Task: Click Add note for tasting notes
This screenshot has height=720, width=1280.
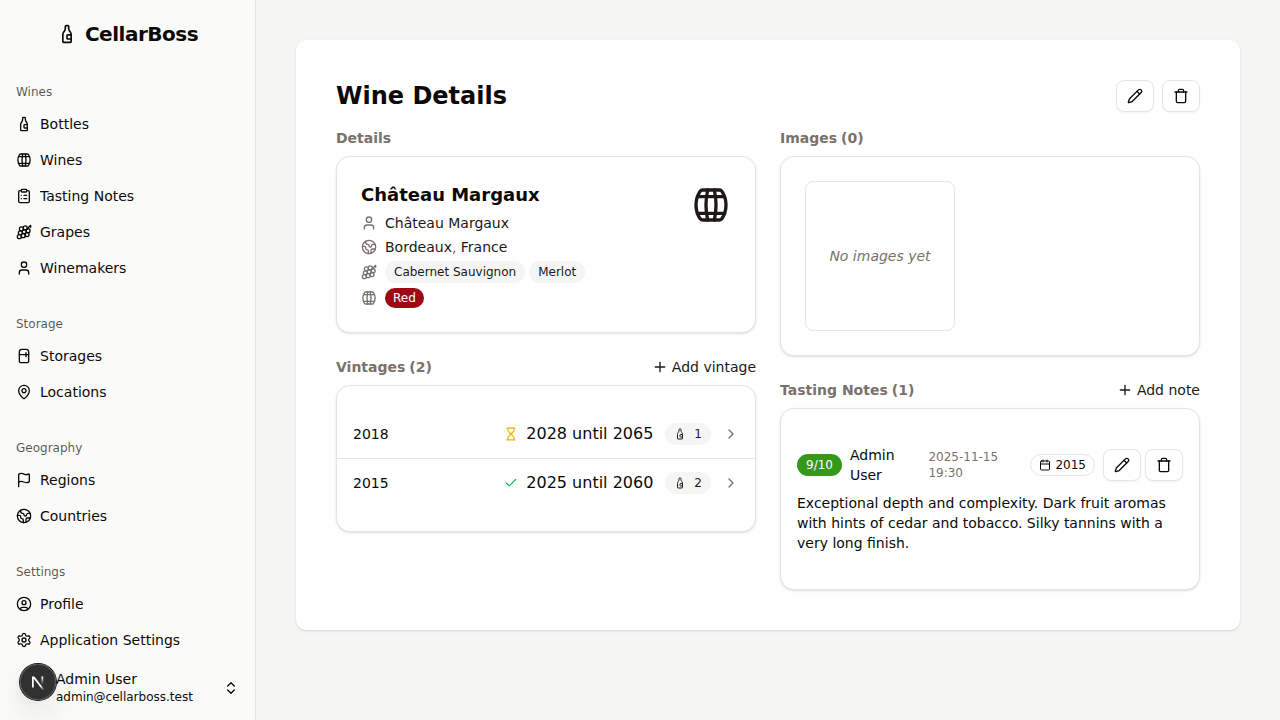Action: (x=1158, y=390)
